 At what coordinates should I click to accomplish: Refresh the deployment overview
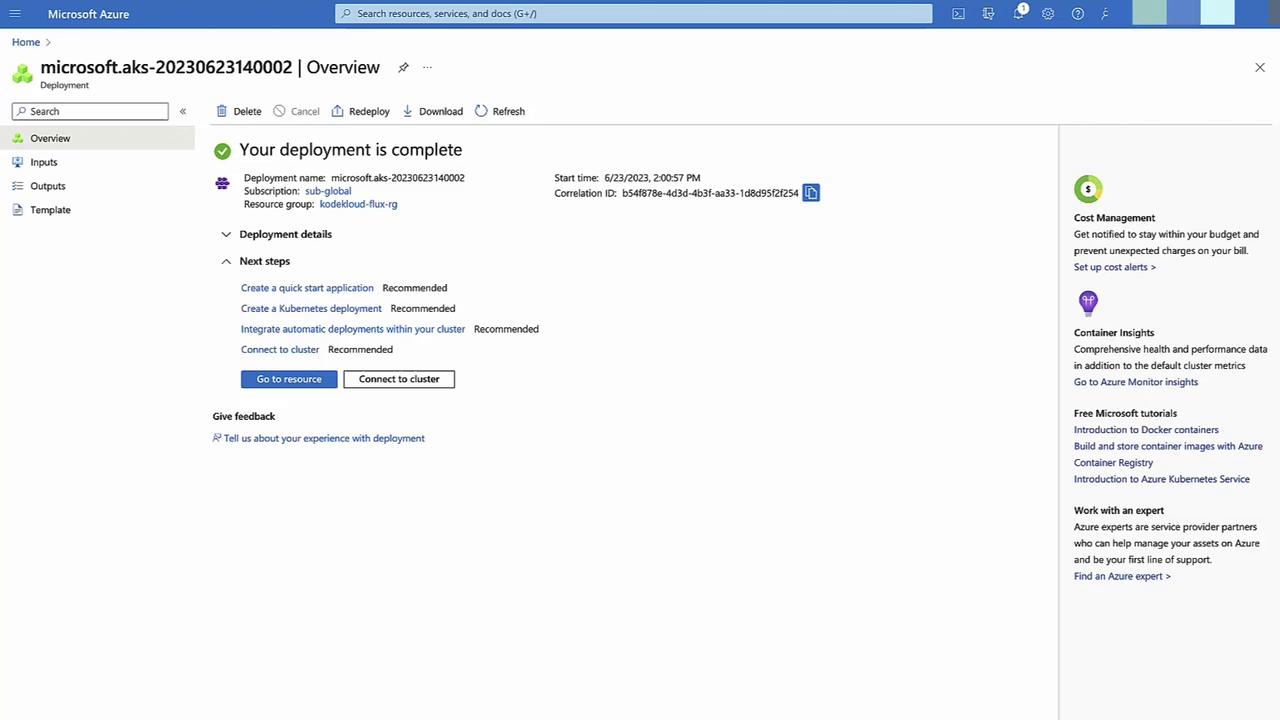499,111
